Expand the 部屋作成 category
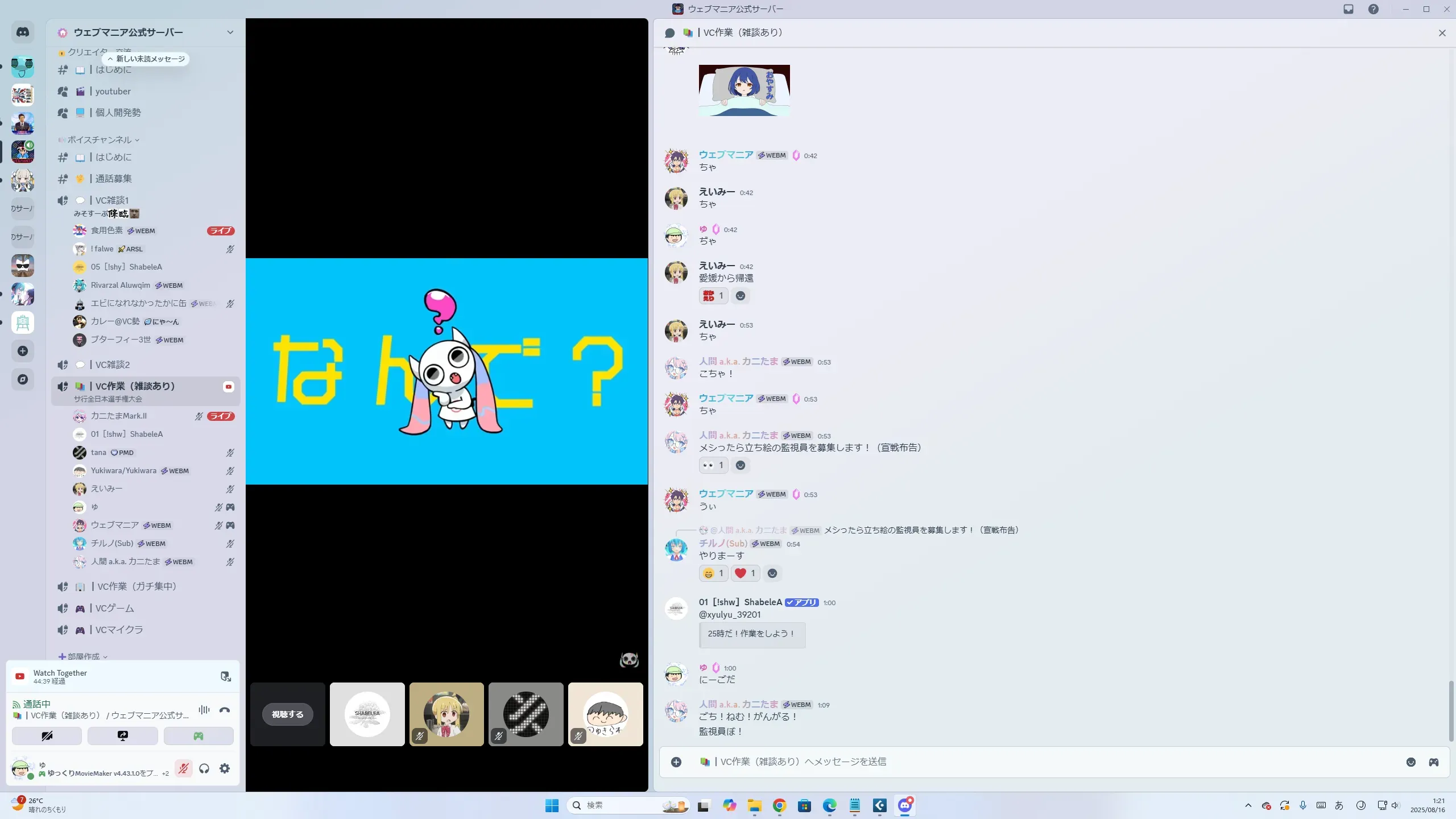The height and width of the screenshot is (819, 1456). click(84, 656)
